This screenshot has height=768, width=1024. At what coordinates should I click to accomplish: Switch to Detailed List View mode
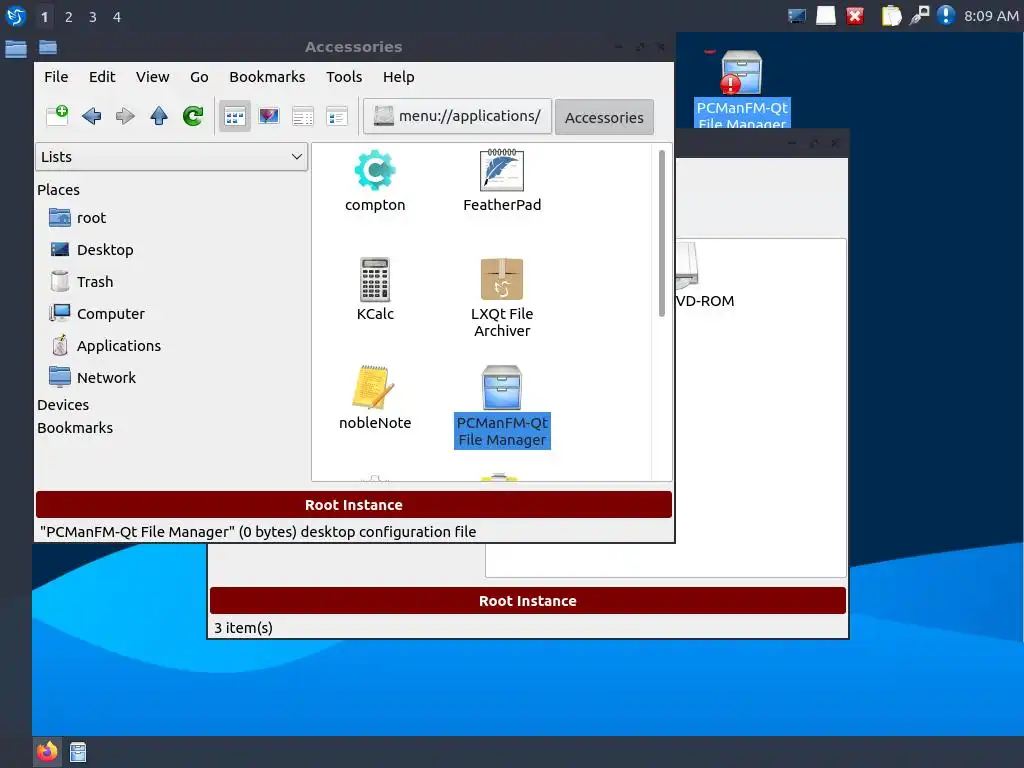[303, 117]
